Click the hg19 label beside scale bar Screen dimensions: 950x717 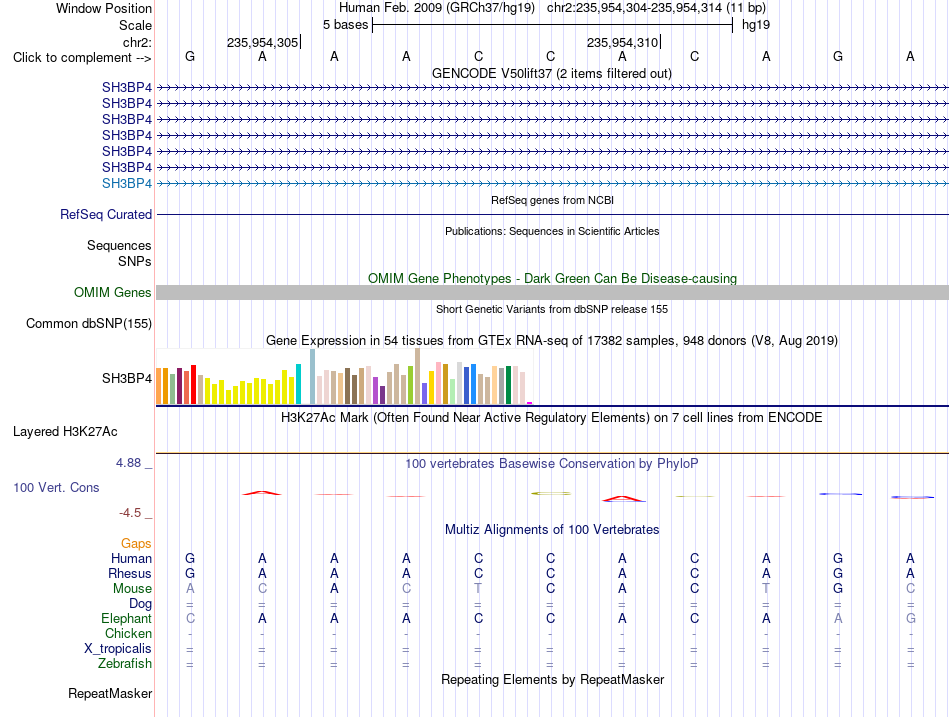pos(756,25)
